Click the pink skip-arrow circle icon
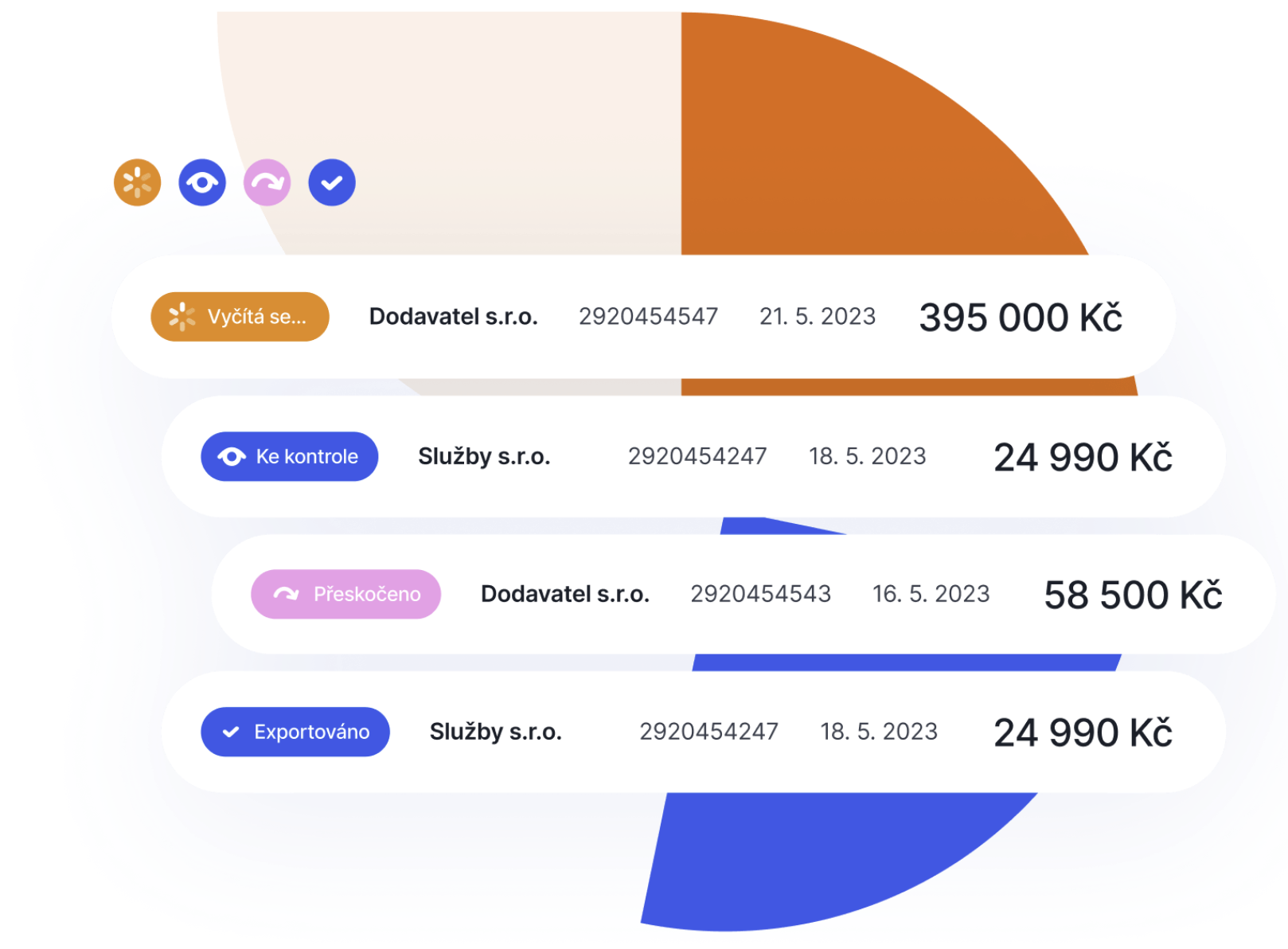The height and width of the screenshot is (949, 1288). pyautogui.click(x=267, y=182)
